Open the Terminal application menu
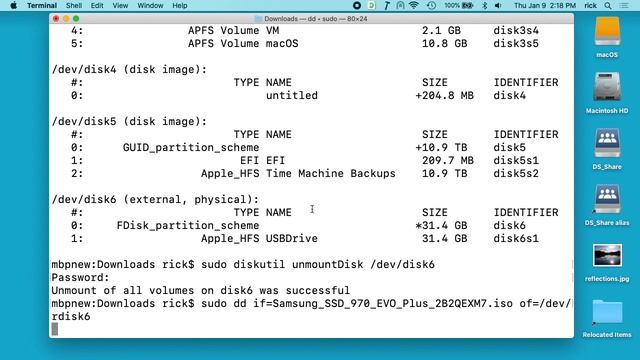Screen dimensions: 640x360 pos(42,6)
